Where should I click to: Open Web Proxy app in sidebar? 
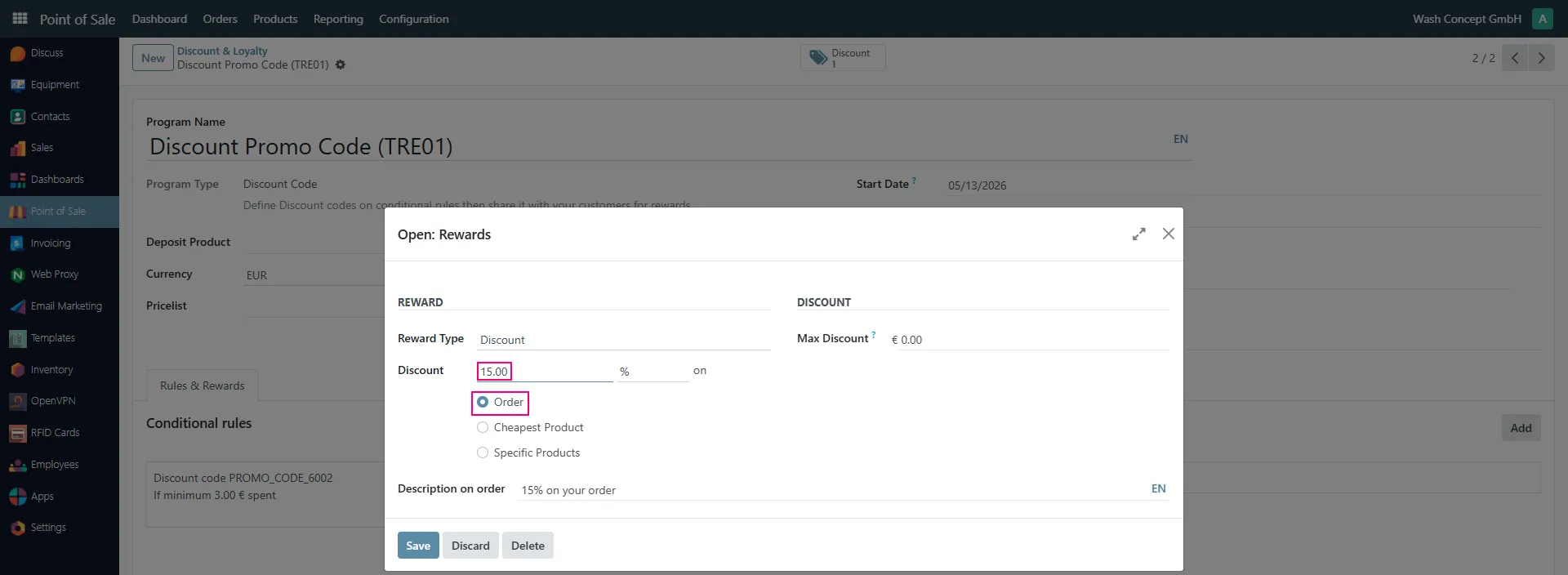pos(59,274)
